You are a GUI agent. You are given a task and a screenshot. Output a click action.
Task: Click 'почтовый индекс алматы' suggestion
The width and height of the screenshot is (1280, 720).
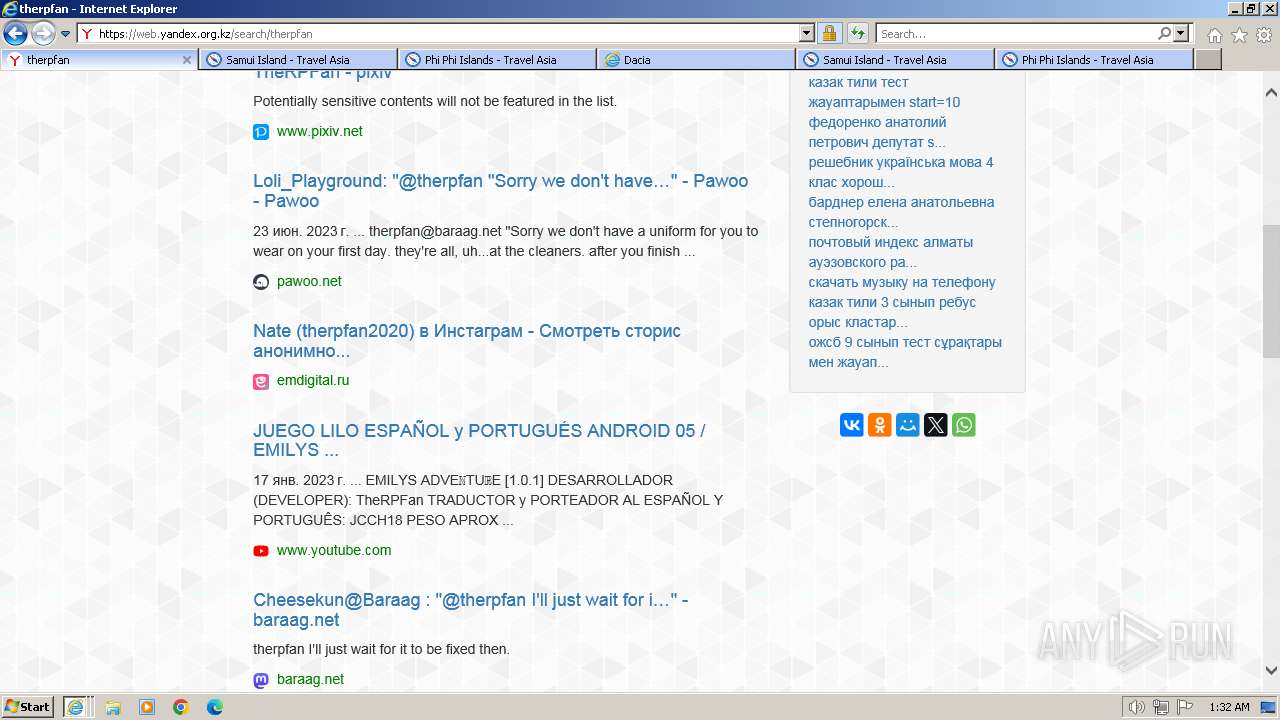[891, 252]
